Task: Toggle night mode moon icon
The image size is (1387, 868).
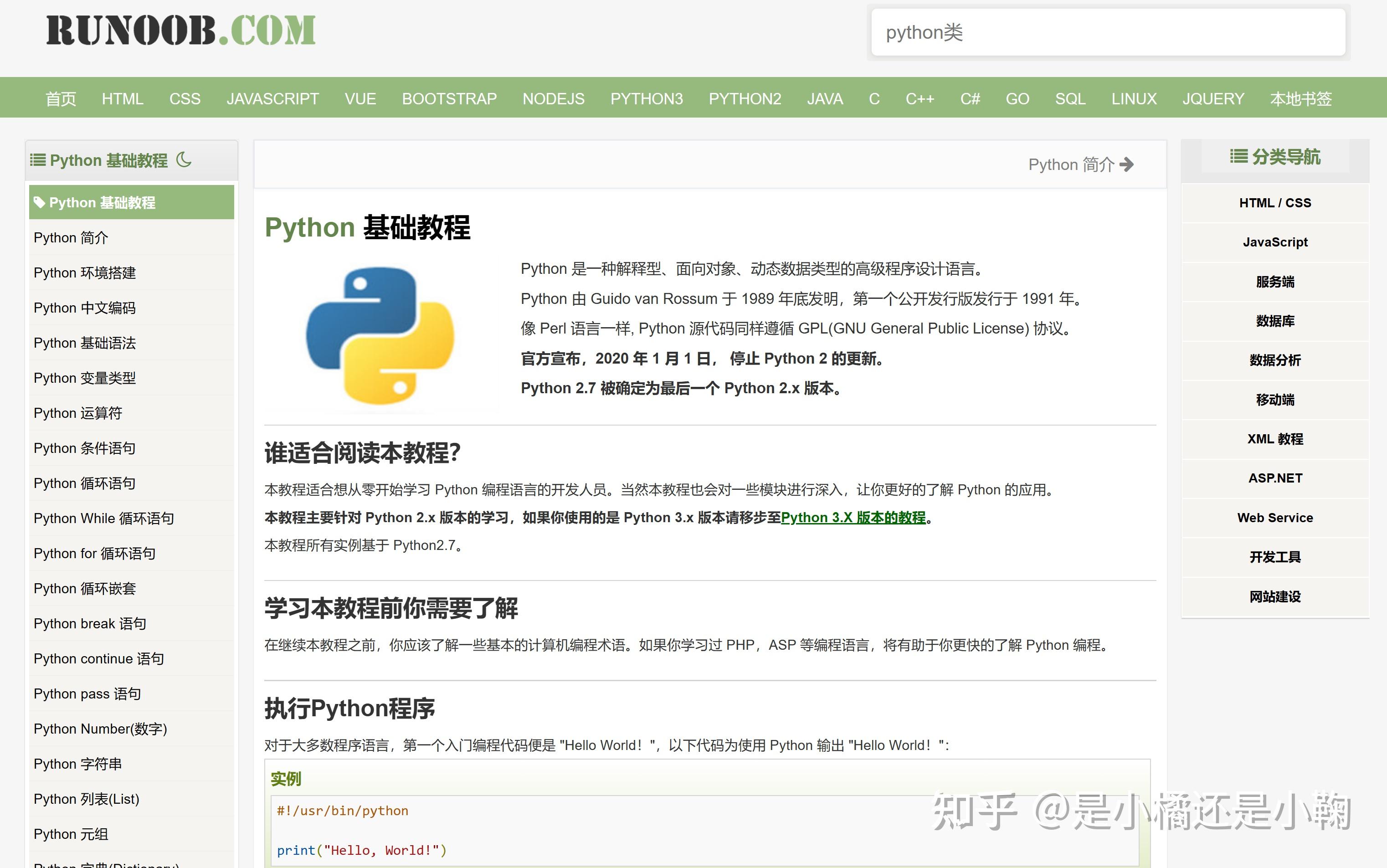Action: click(184, 159)
